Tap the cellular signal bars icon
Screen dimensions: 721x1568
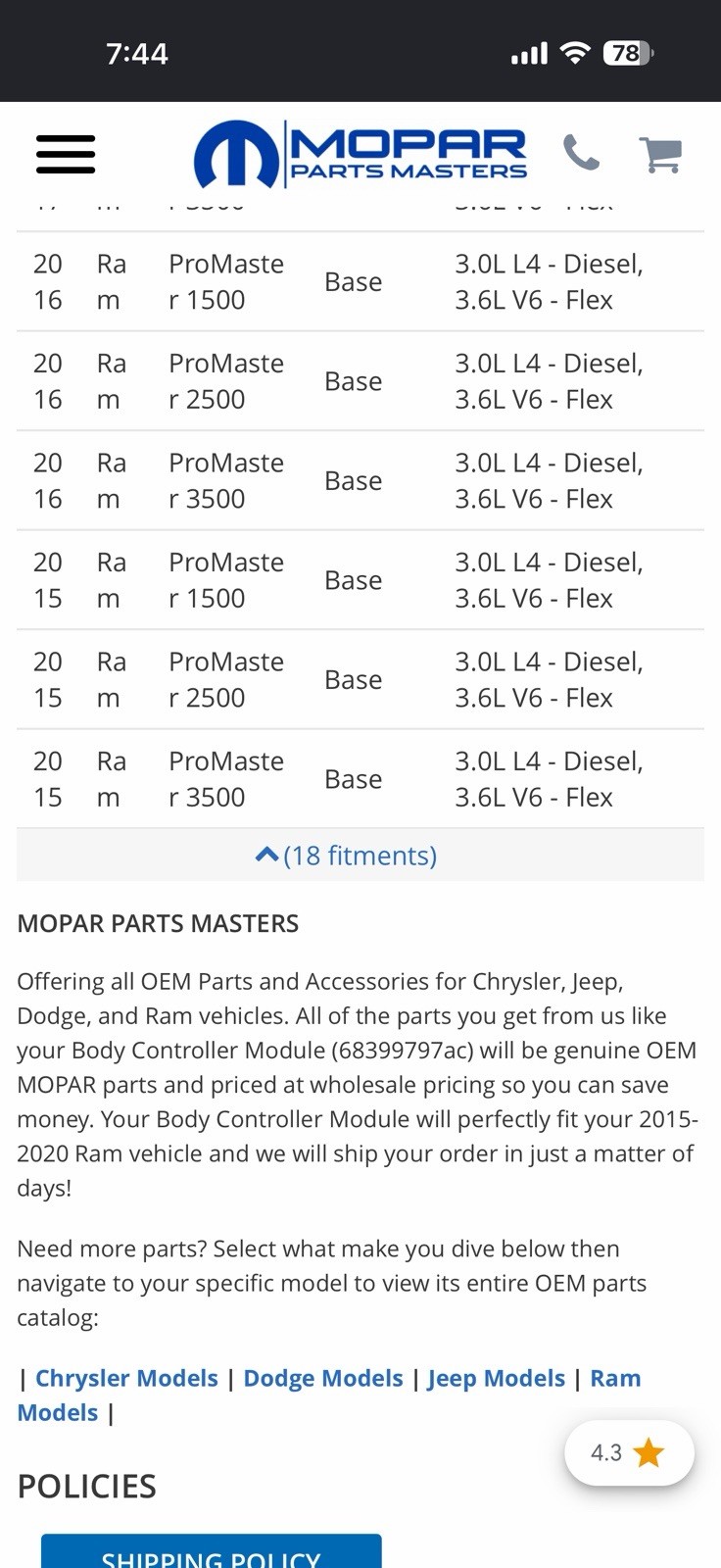529,54
